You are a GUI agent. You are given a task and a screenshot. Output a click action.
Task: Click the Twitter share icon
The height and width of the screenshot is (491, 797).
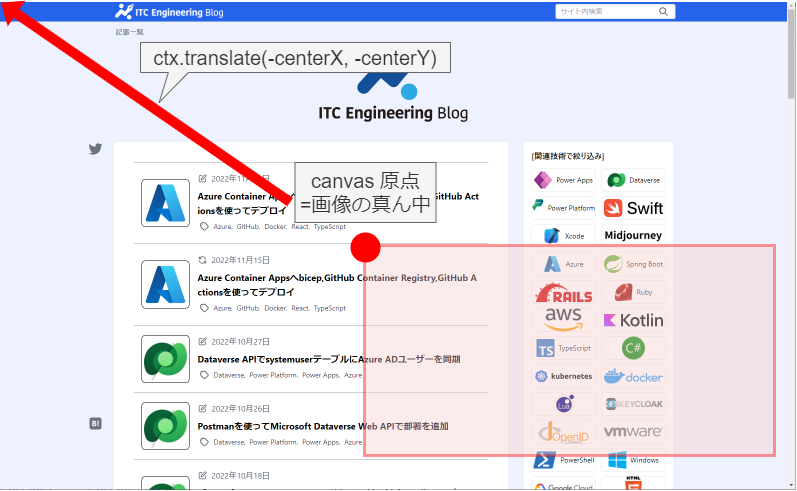click(x=95, y=149)
